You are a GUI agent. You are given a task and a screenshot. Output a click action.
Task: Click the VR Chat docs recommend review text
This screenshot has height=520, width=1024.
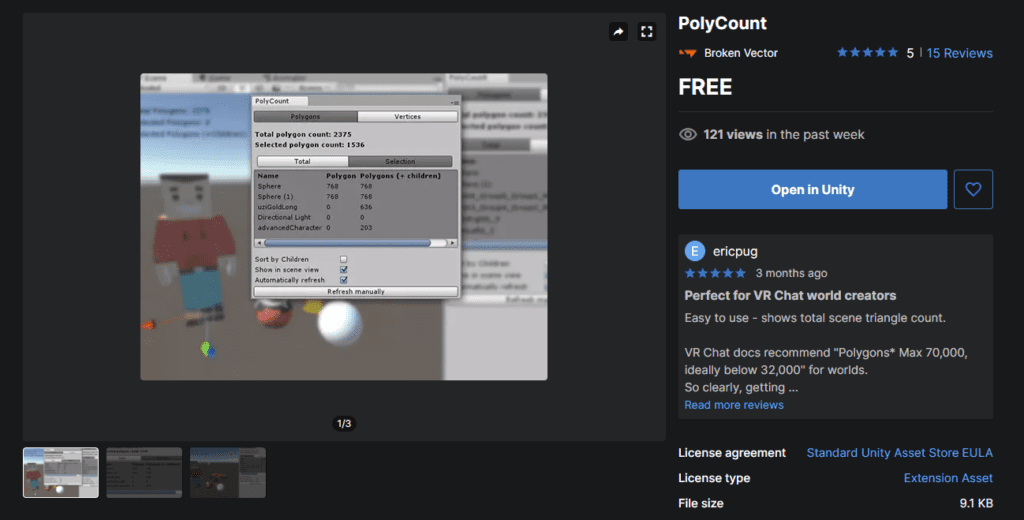(826, 361)
